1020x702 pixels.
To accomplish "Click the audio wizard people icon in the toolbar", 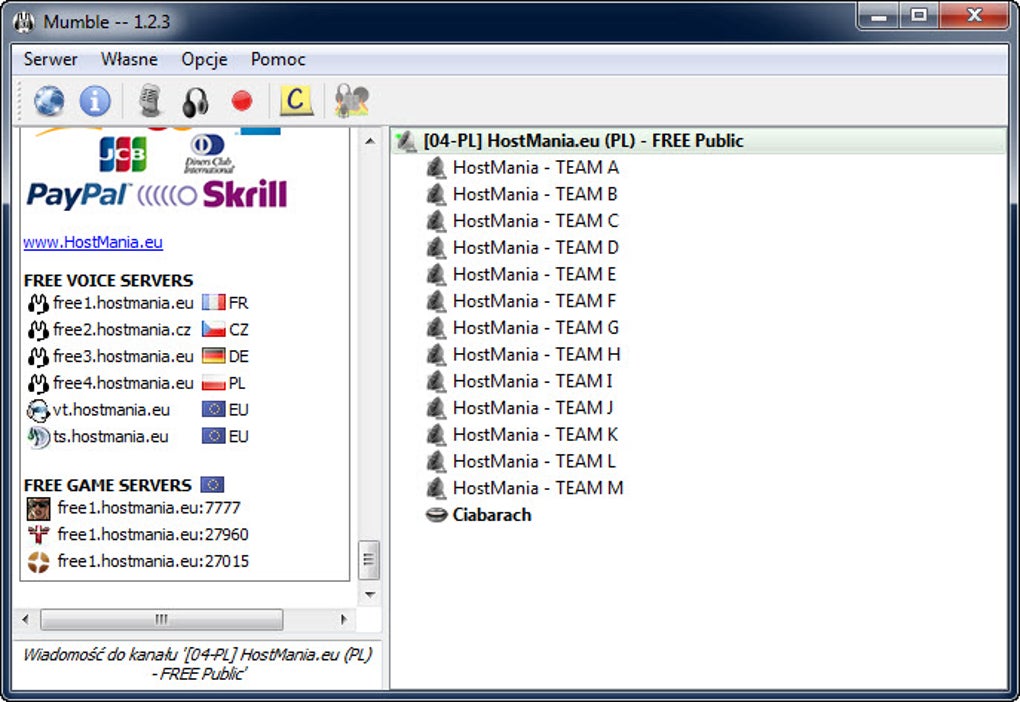I will pyautogui.click(x=351, y=101).
